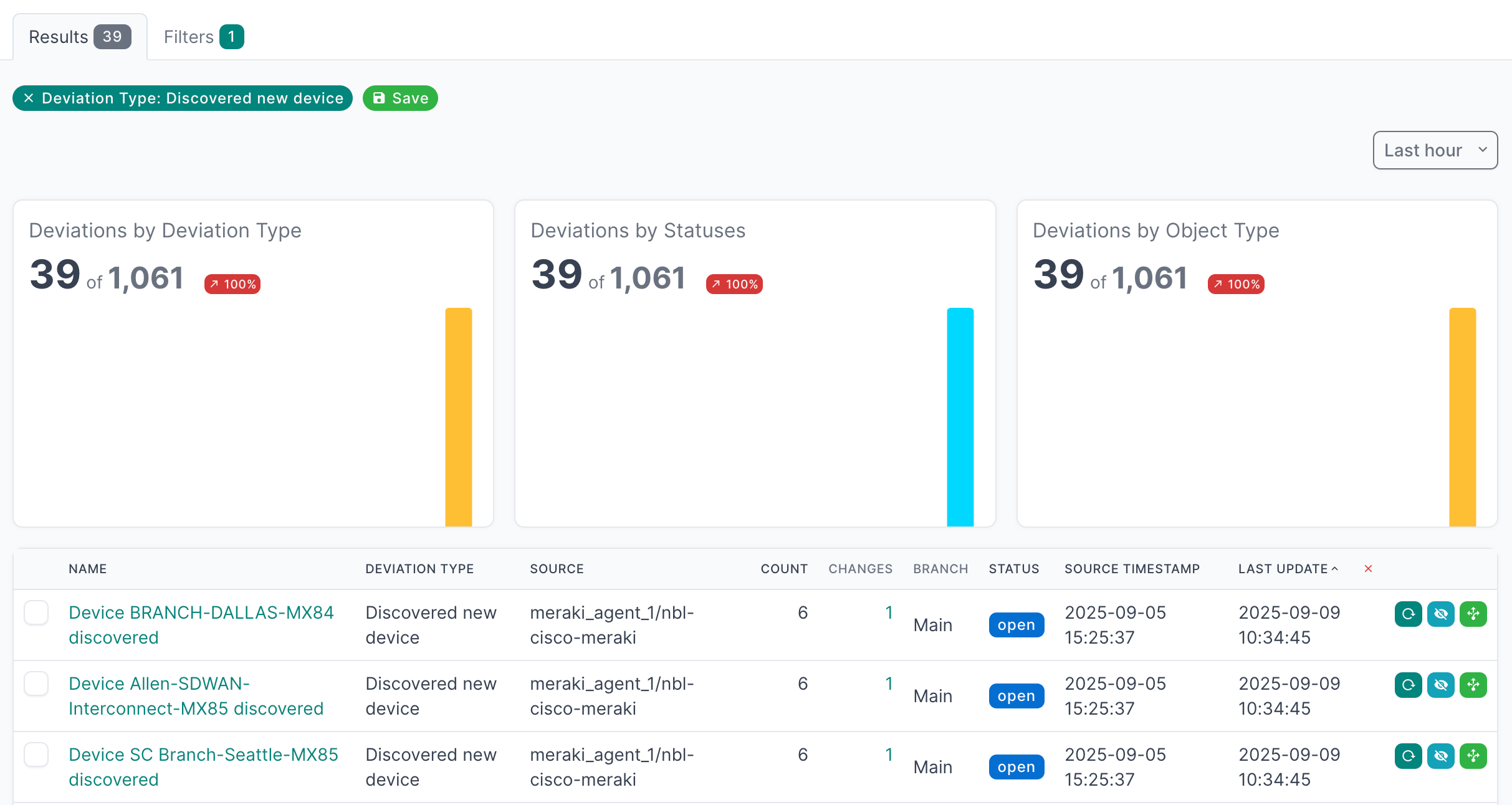
Task: Tick checkbox for Allen-SDWAN-Interconnect-MX85 row
Action: (x=36, y=684)
